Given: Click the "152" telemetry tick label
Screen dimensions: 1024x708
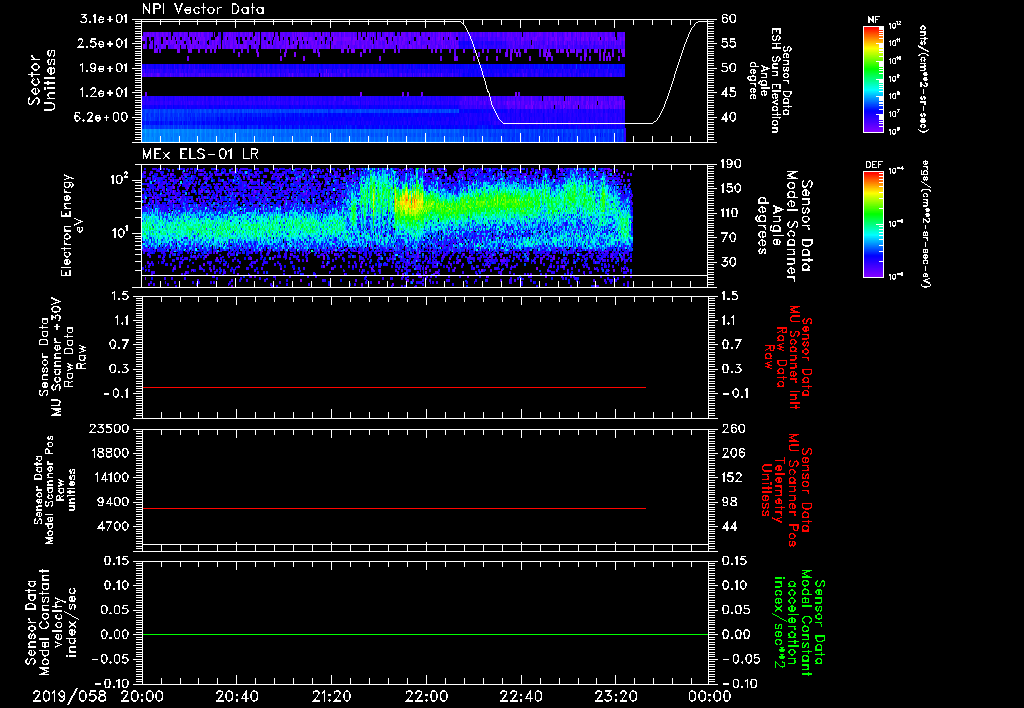Looking at the screenshot, I should point(733,477).
